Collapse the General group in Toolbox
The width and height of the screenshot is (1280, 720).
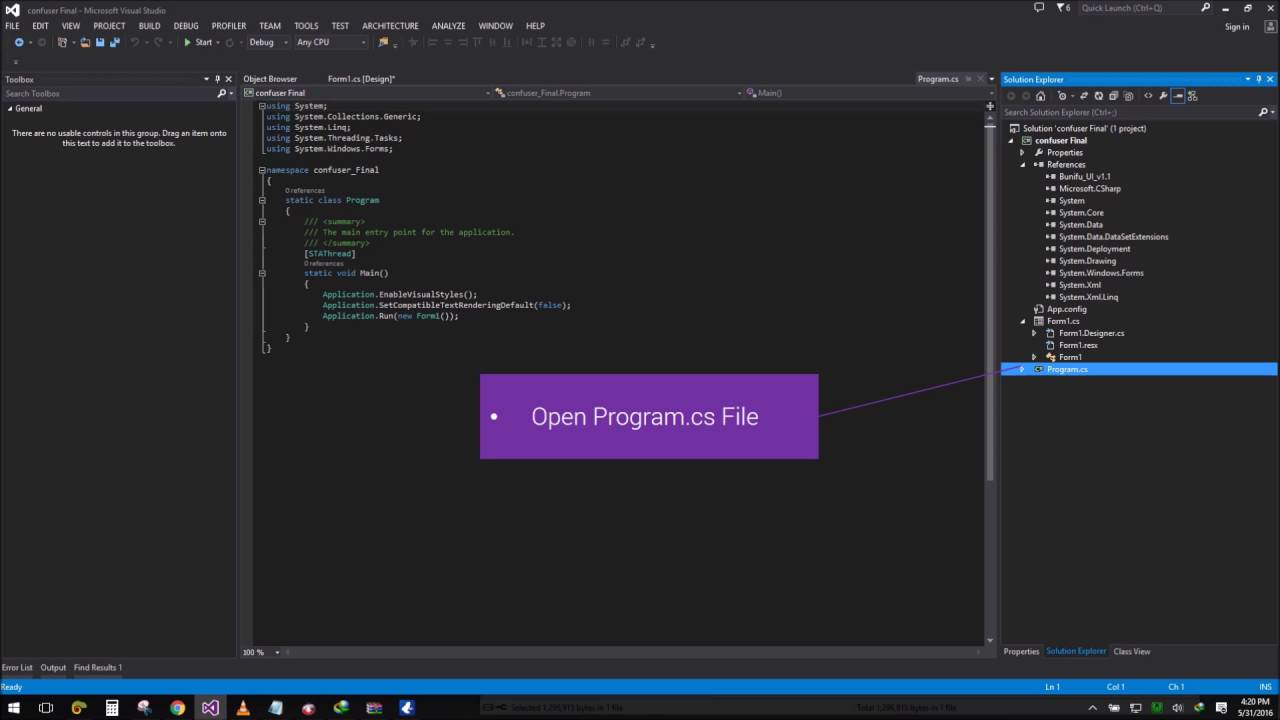tap(10, 108)
